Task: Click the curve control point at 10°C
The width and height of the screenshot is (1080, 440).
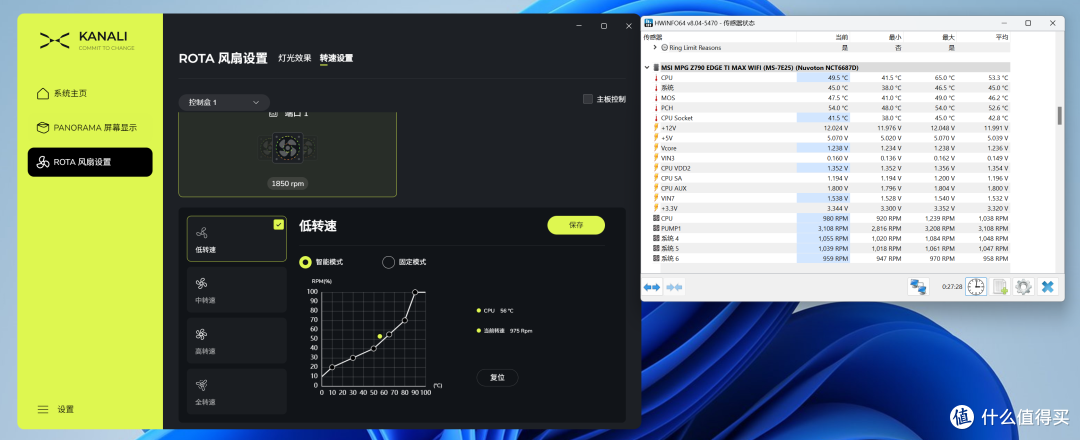Action: click(x=332, y=367)
